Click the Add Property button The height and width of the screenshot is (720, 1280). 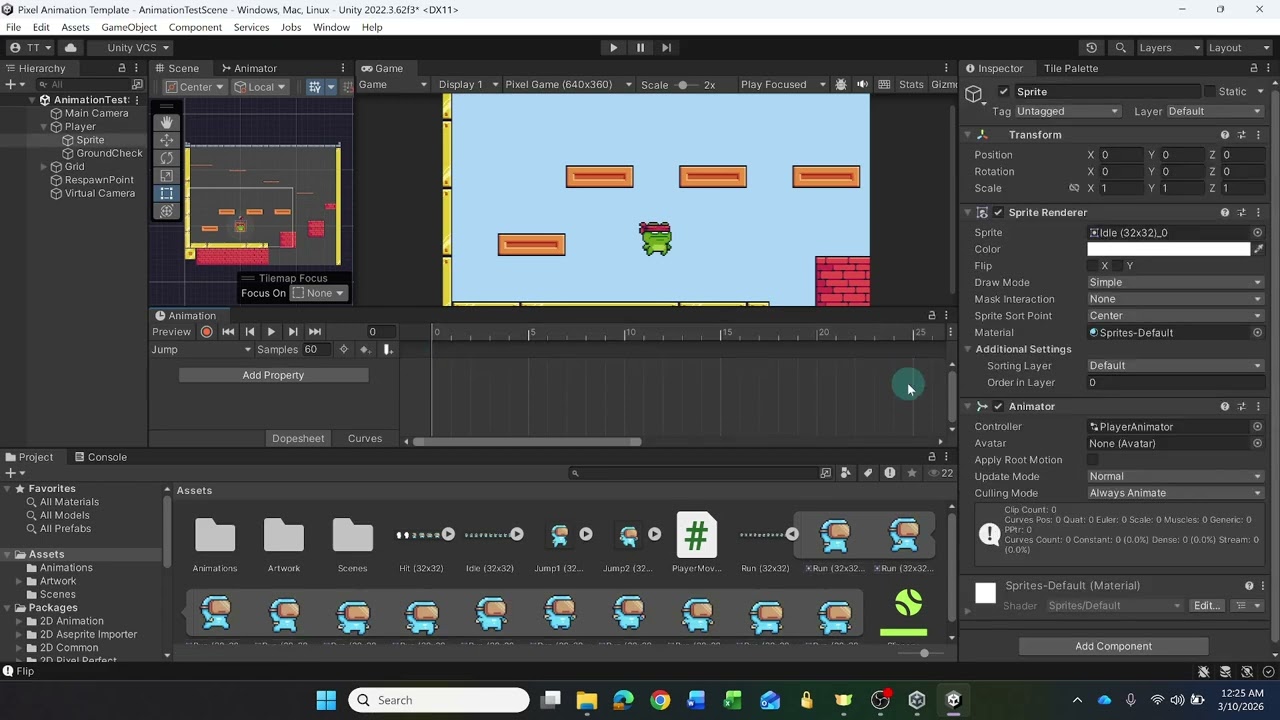[x=273, y=375]
